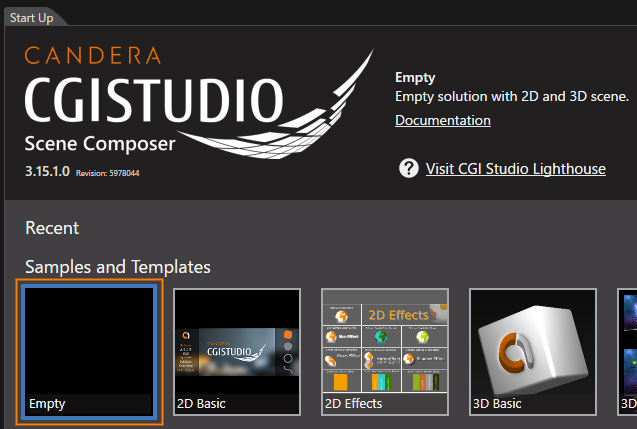This screenshot has height=429, width=637.
Task: Click the Recent section heading
Action: pos(52,228)
